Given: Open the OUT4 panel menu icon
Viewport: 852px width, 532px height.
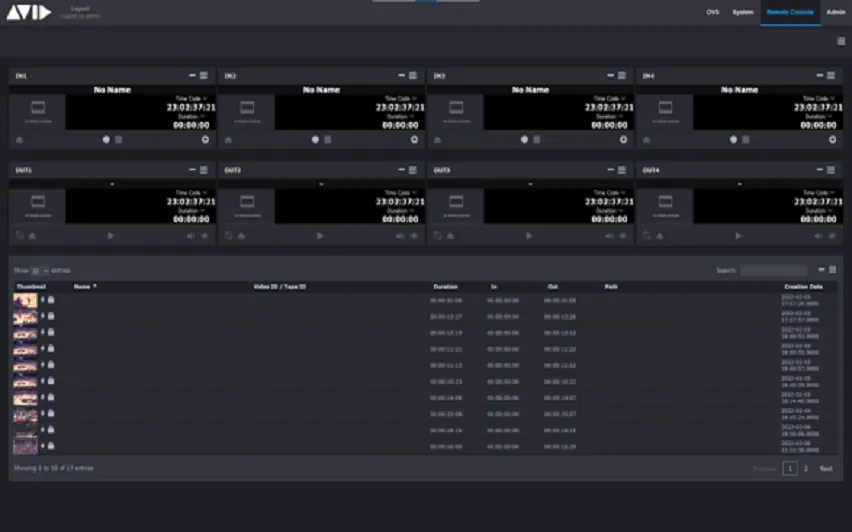Looking at the screenshot, I should pos(831,170).
